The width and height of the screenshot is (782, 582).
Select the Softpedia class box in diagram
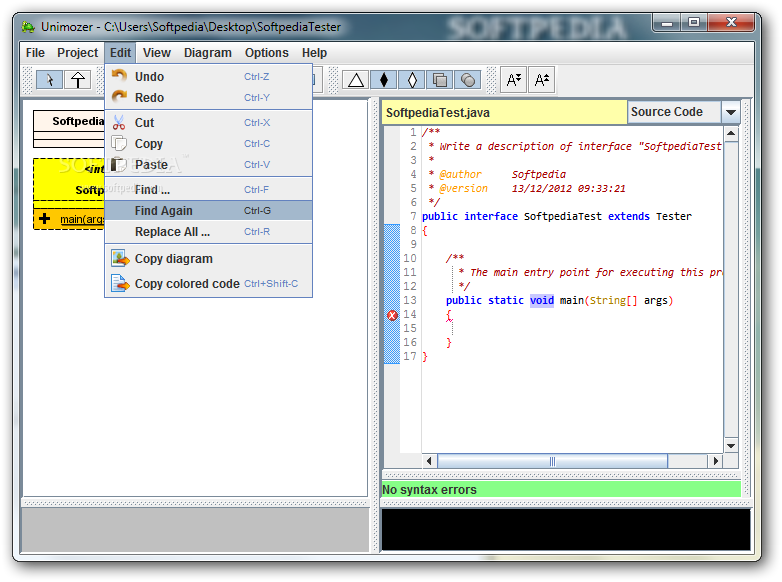69,129
